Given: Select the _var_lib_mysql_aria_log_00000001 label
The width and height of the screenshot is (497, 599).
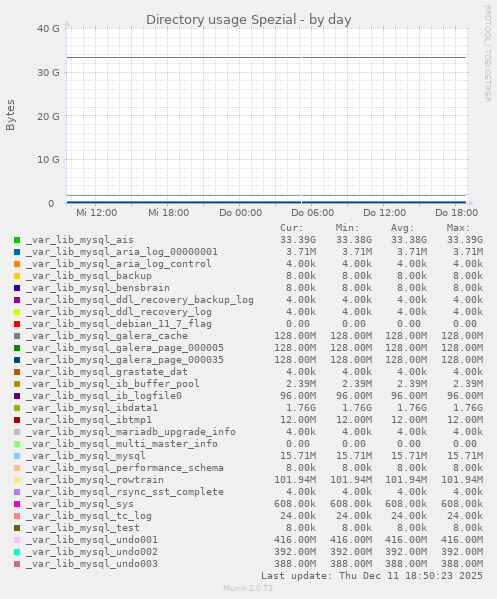Looking at the screenshot, I should tap(122, 252).
